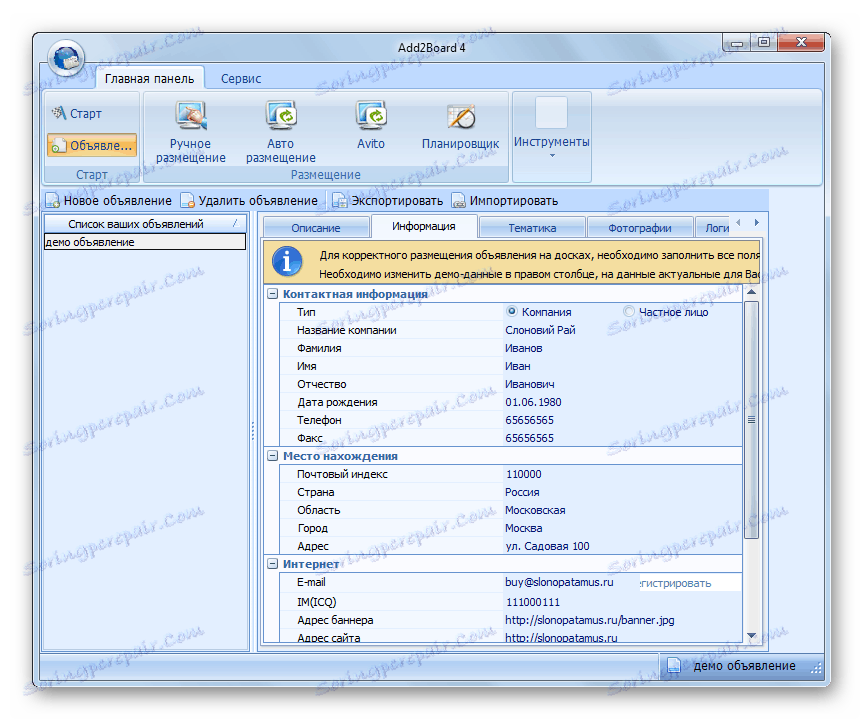The image size is (864, 720).
Task: Click the Импортировать toolbar icon
Action: [x=458, y=201]
